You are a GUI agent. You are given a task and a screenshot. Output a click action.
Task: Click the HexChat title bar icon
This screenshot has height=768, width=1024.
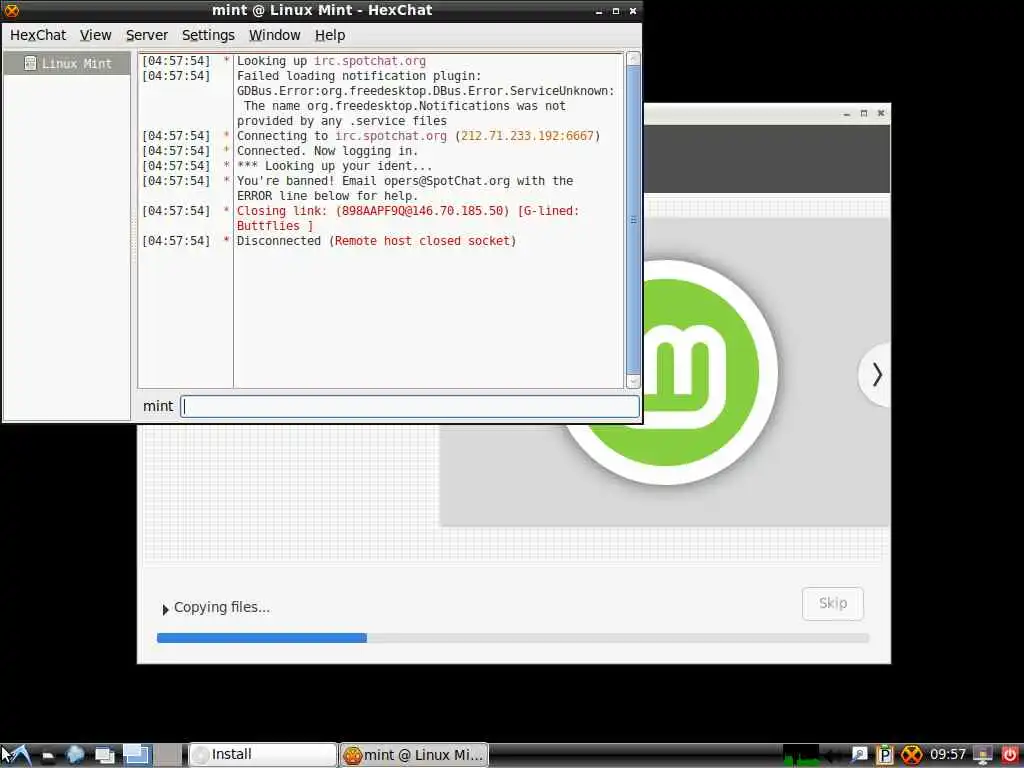tap(11, 10)
